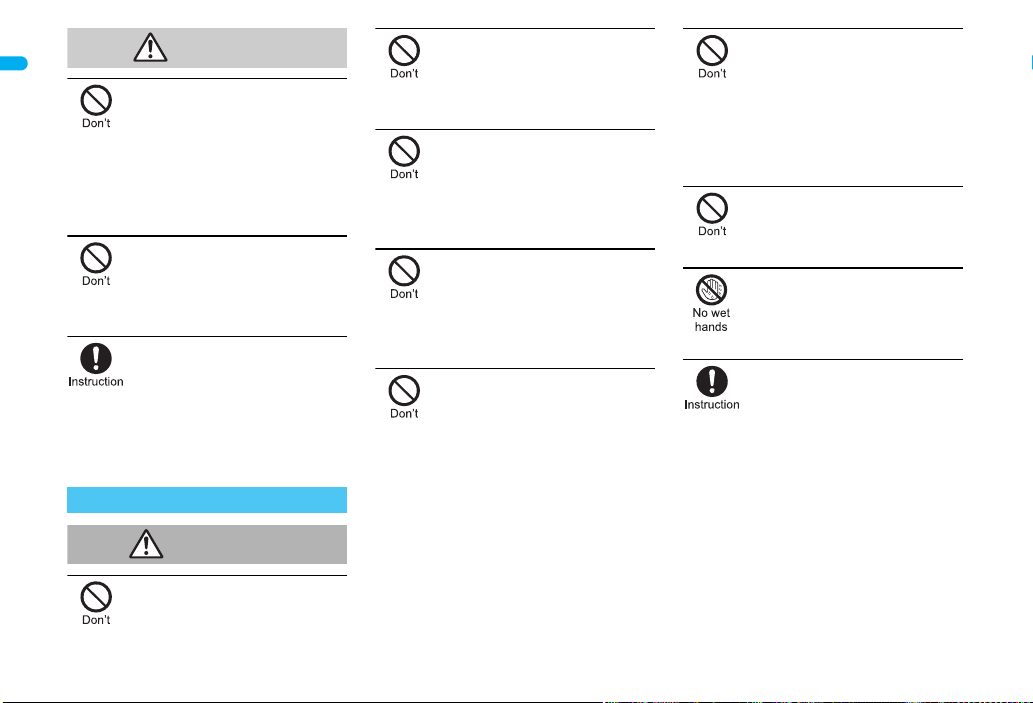
Task: Click Don't icon directly under top warning banner
Action: (96, 101)
